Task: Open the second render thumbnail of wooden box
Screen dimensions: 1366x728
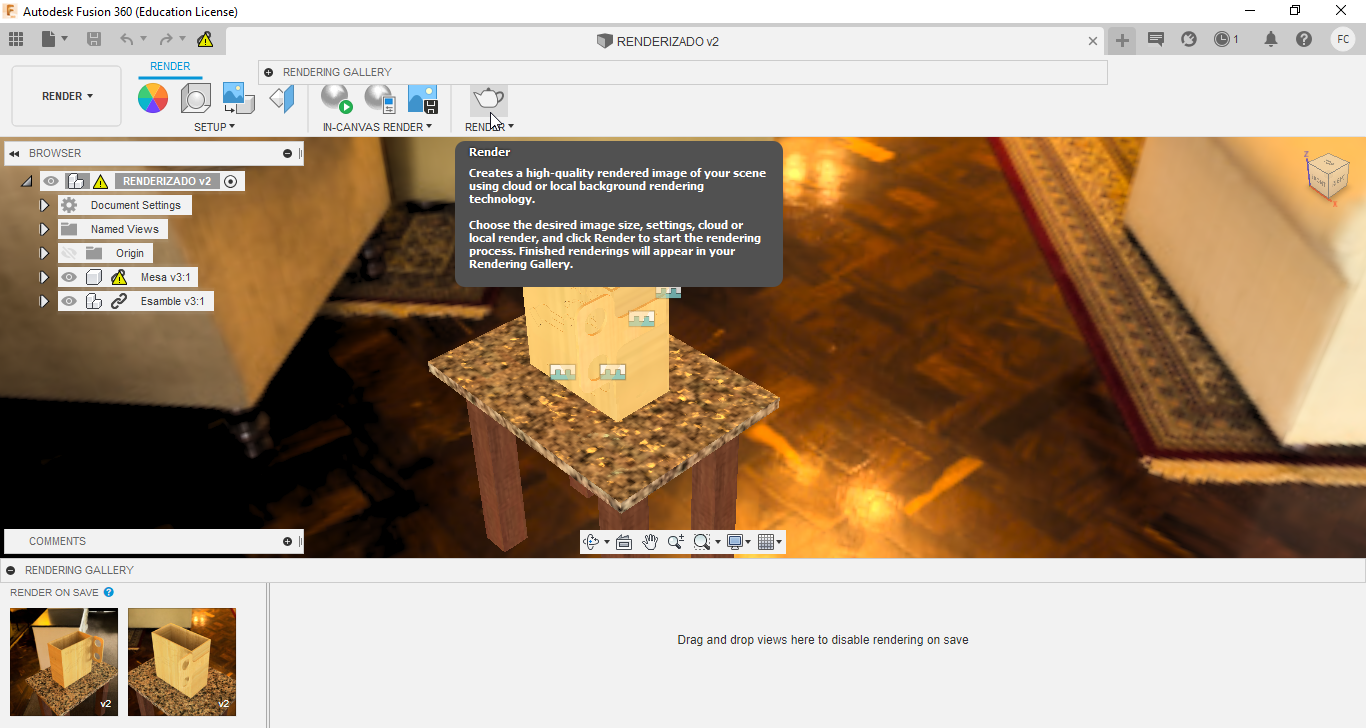Action: click(x=182, y=662)
